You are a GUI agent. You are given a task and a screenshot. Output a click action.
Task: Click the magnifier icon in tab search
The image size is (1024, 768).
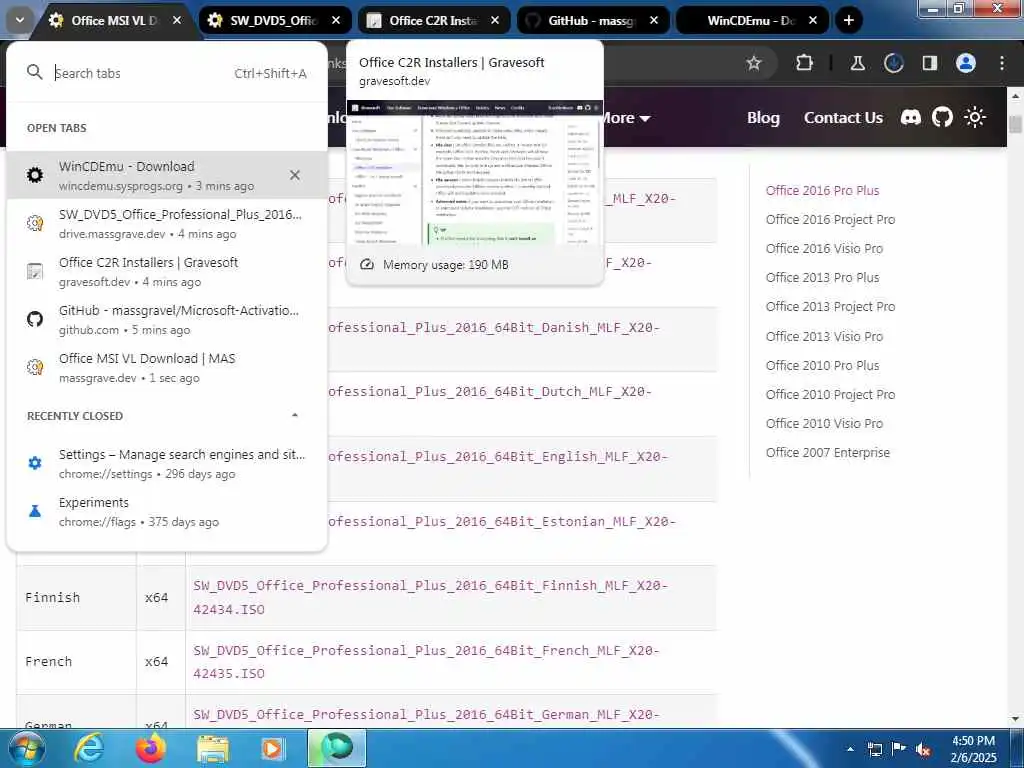click(35, 72)
